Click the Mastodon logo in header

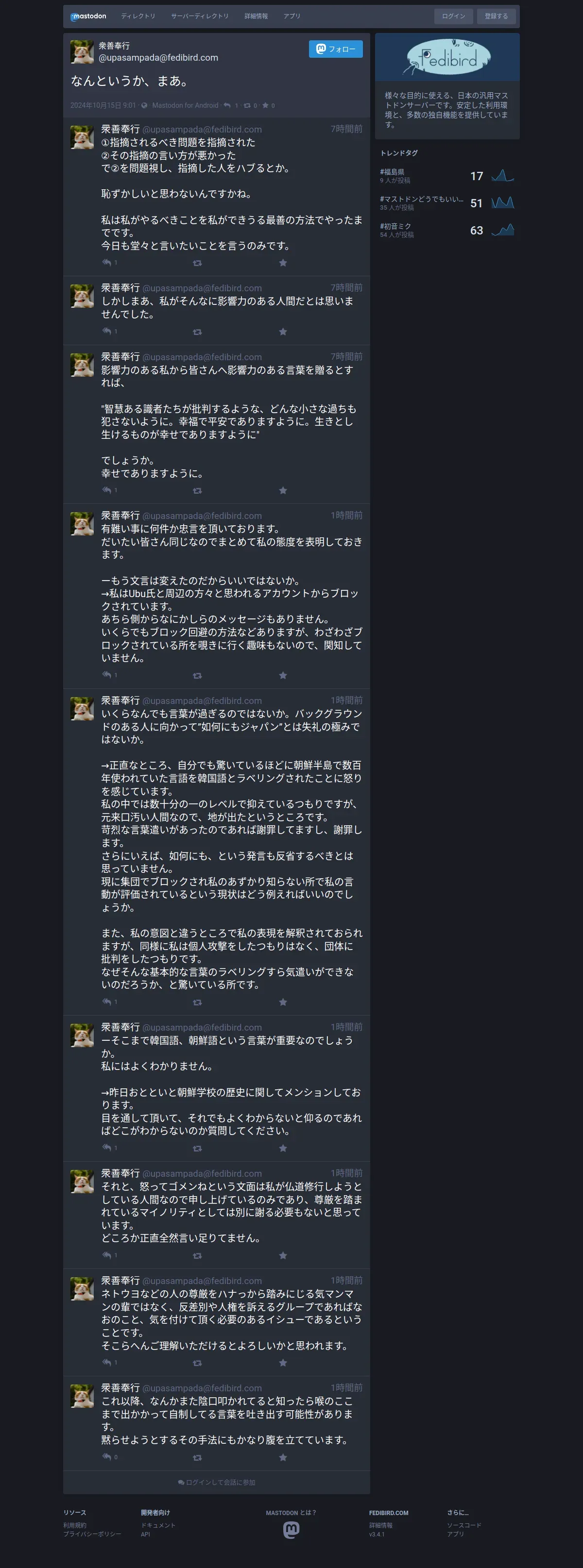pos(88,17)
